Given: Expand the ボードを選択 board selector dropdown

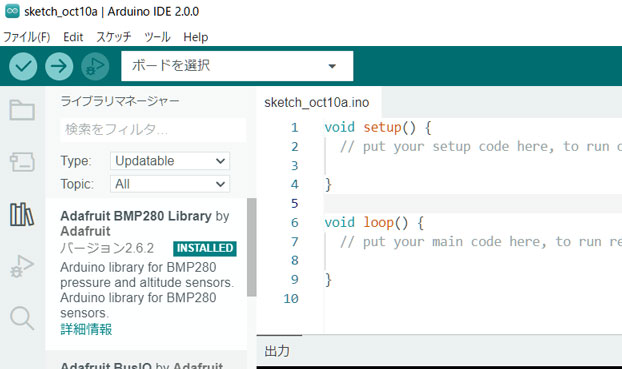Looking at the screenshot, I should pyautogui.click(x=237, y=66).
